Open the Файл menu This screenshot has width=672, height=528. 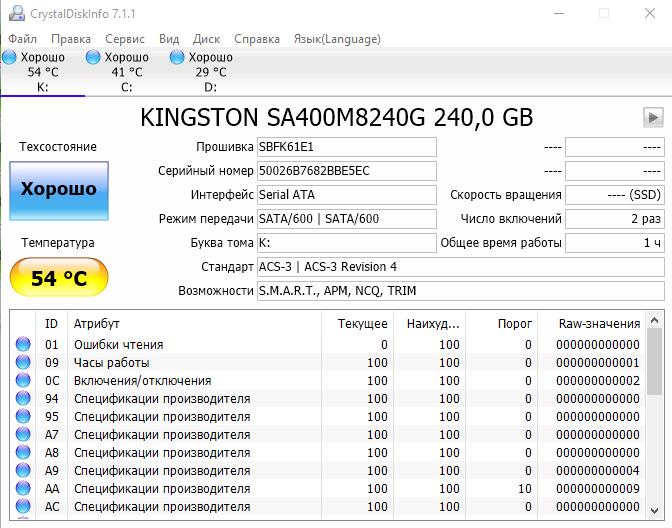[x=23, y=39]
